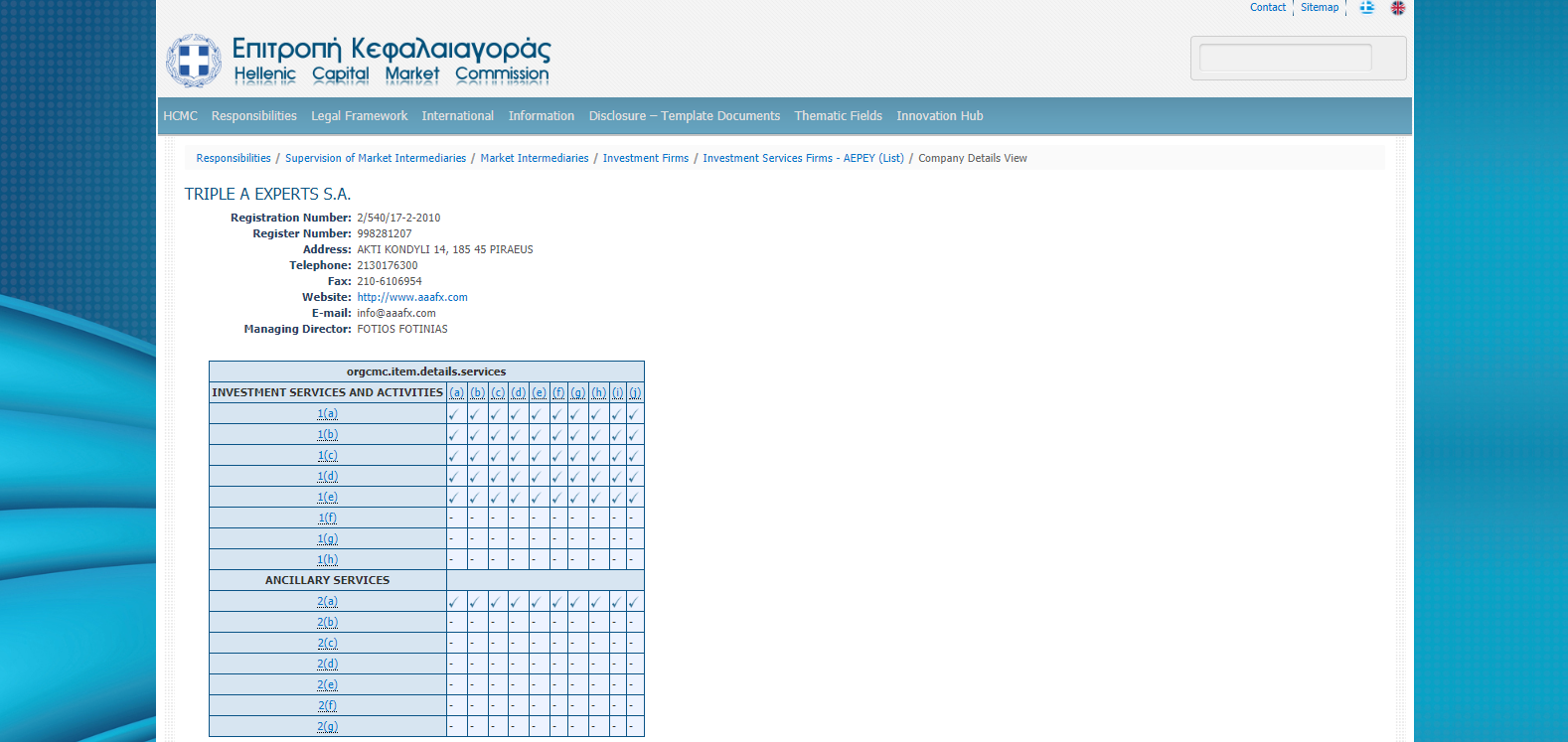Click the 2(f) ancillary service row link
Viewport: 1568px width, 742px height.
pos(328,705)
